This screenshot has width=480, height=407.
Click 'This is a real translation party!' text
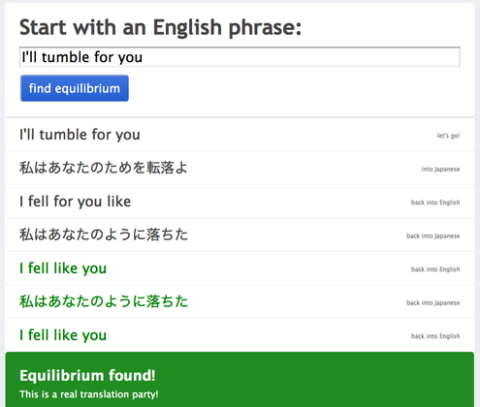point(89,394)
